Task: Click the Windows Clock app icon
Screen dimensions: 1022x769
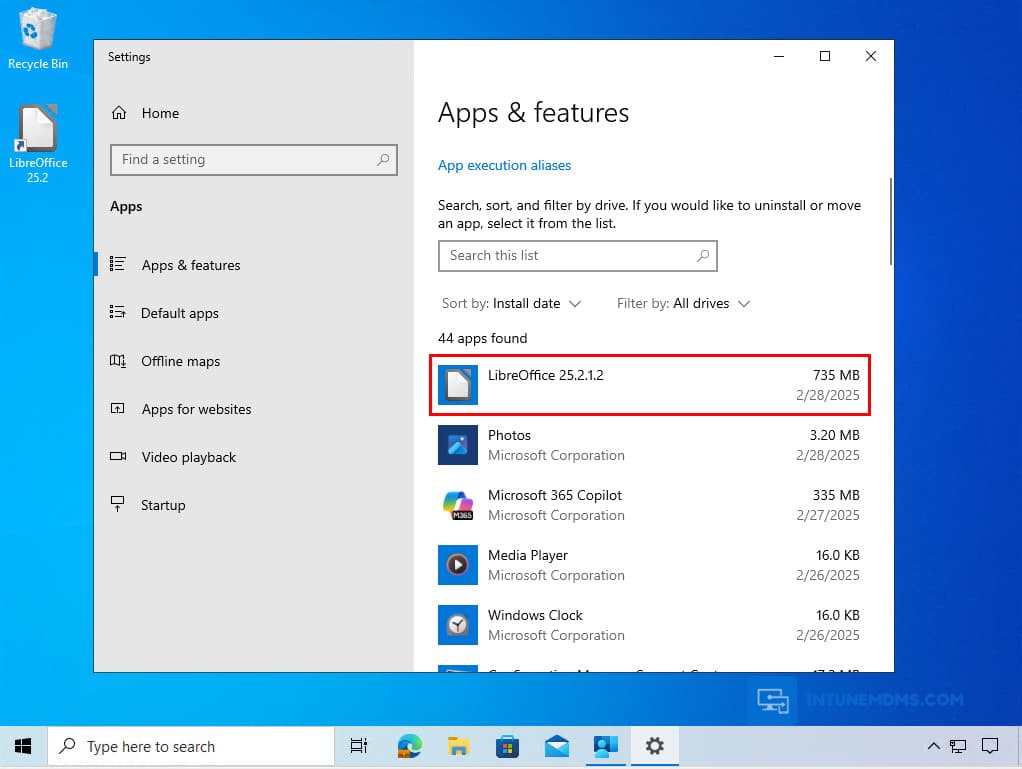Action: (x=458, y=625)
